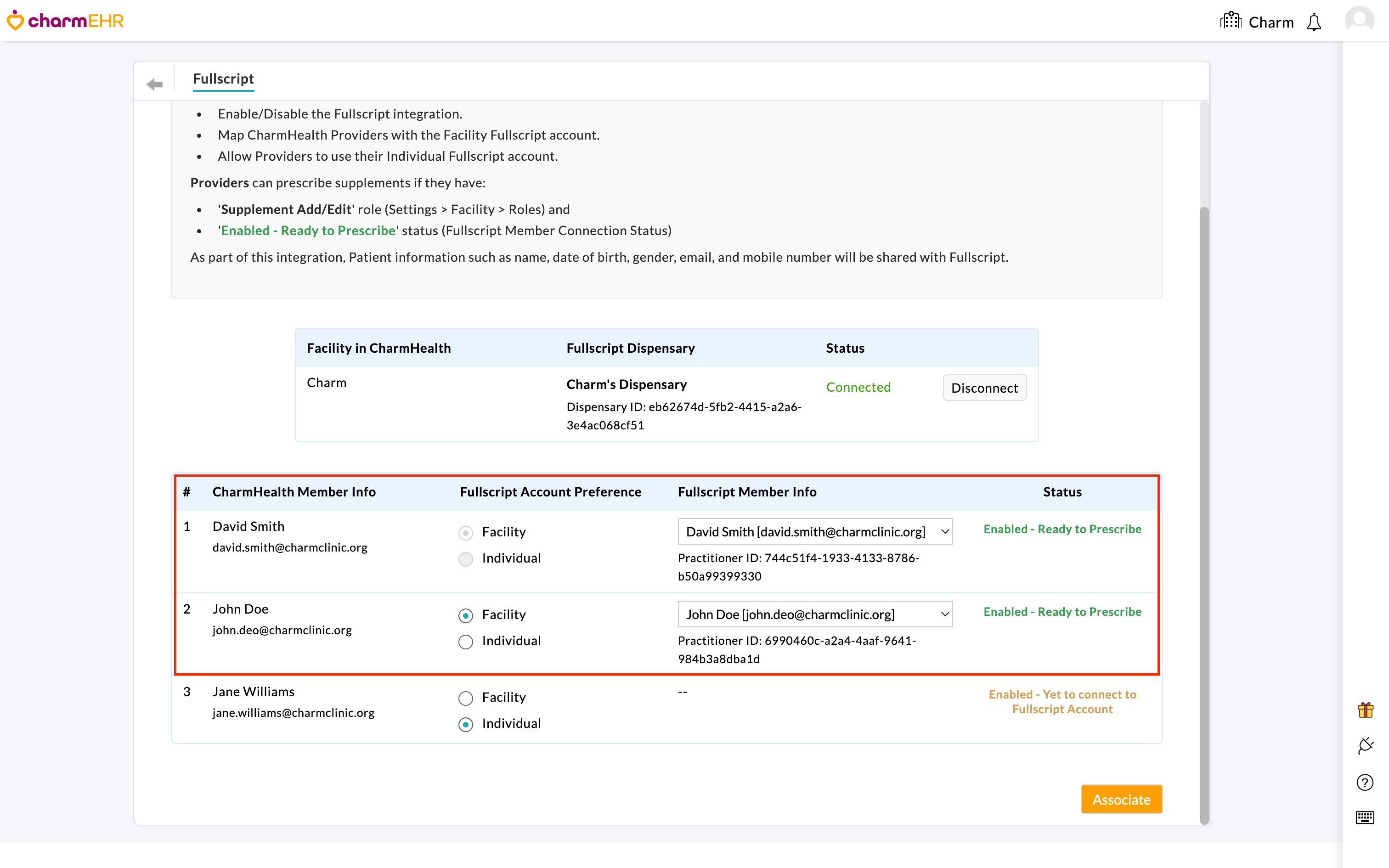Image resolution: width=1389 pixels, height=868 pixels.
Task: Select Individual preference for John Doe
Action: [465, 641]
